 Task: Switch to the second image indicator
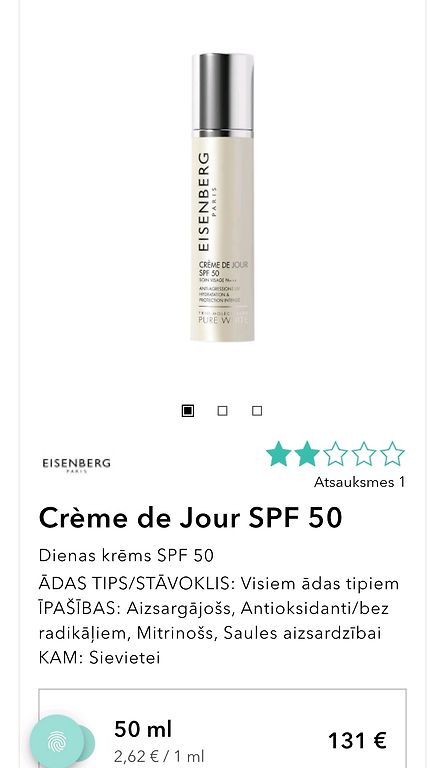pos(222,410)
